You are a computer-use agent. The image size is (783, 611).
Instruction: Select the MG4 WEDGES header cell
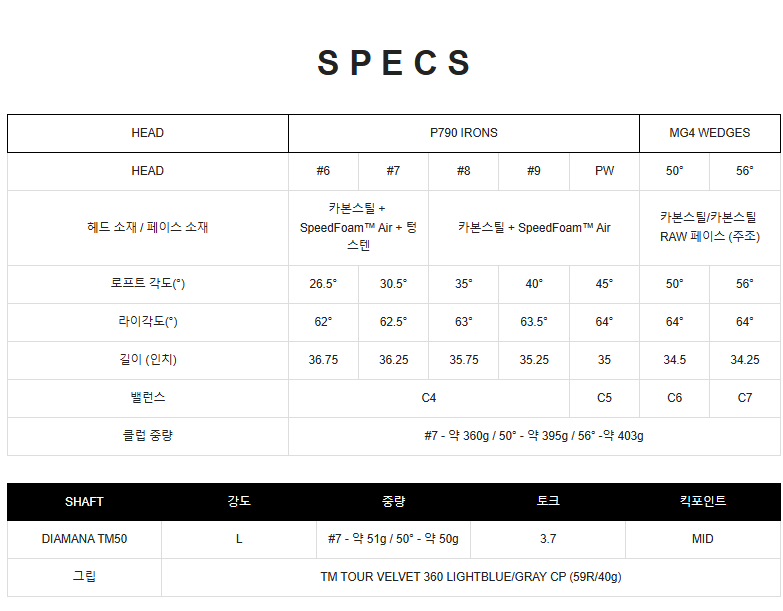pos(710,133)
